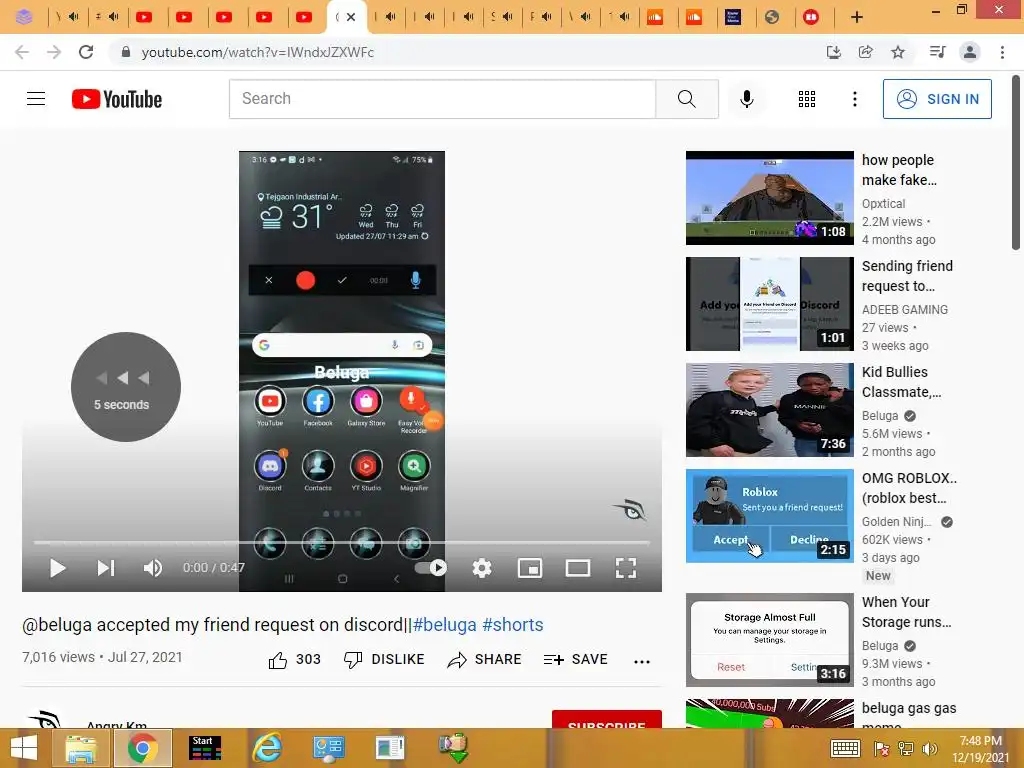1024x768 pixels.
Task: Click SAVE to playlist
Action: 575,660
